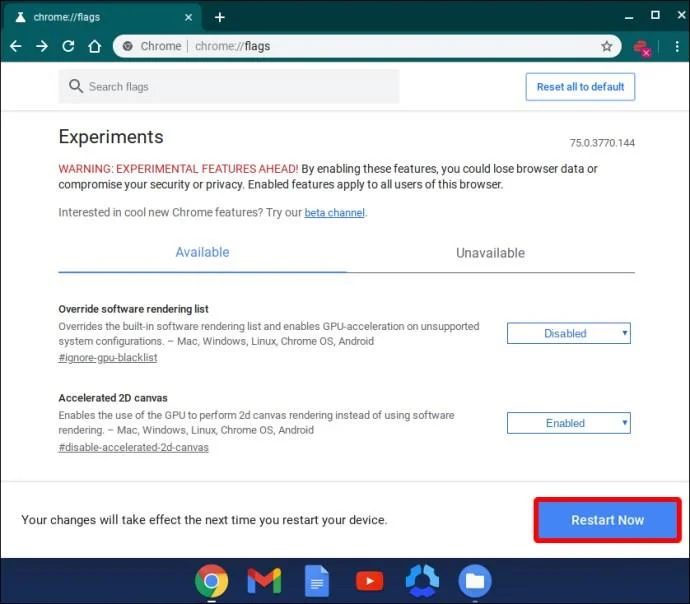690x604 pixels.
Task: Bookmark this page with the star icon
Action: click(607, 46)
